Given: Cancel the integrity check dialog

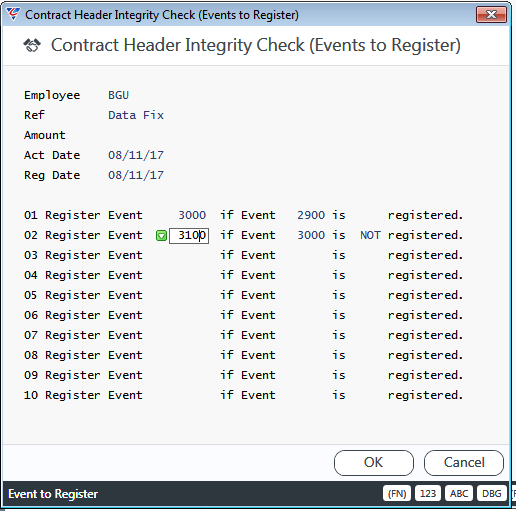Looking at the screenshot, I should (464, 463).
